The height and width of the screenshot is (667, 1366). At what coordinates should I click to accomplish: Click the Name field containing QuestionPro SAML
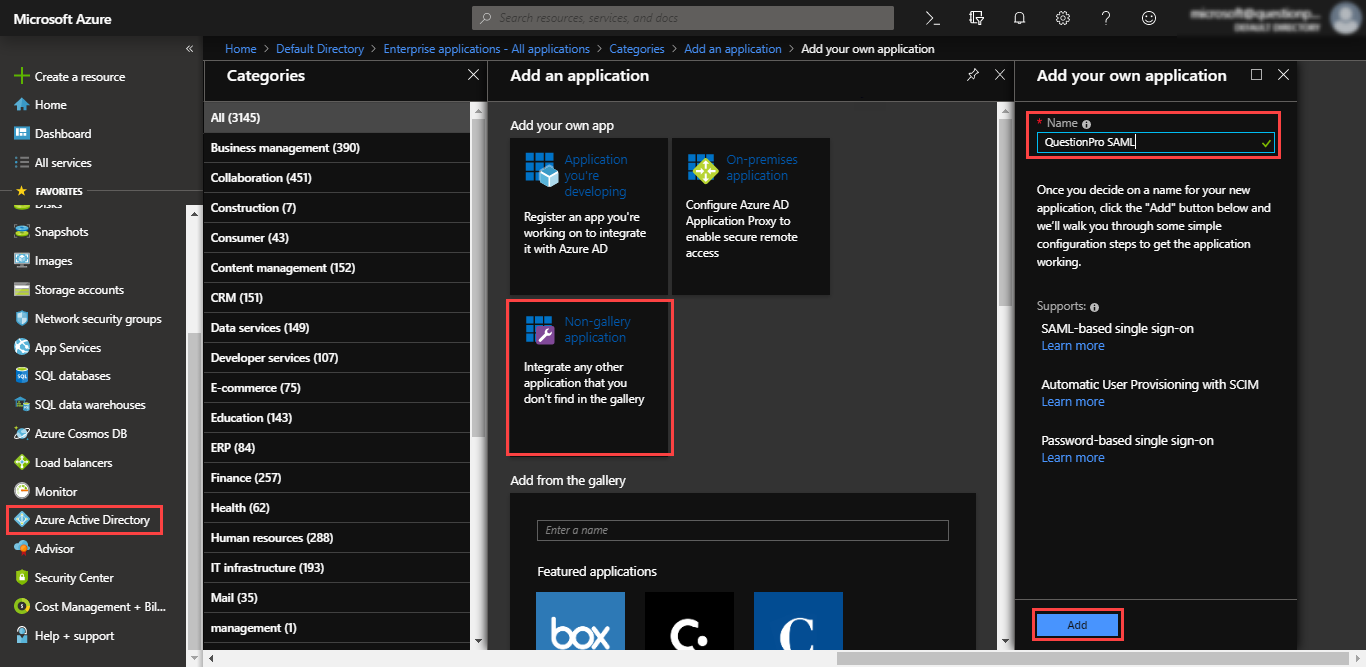1155,142
